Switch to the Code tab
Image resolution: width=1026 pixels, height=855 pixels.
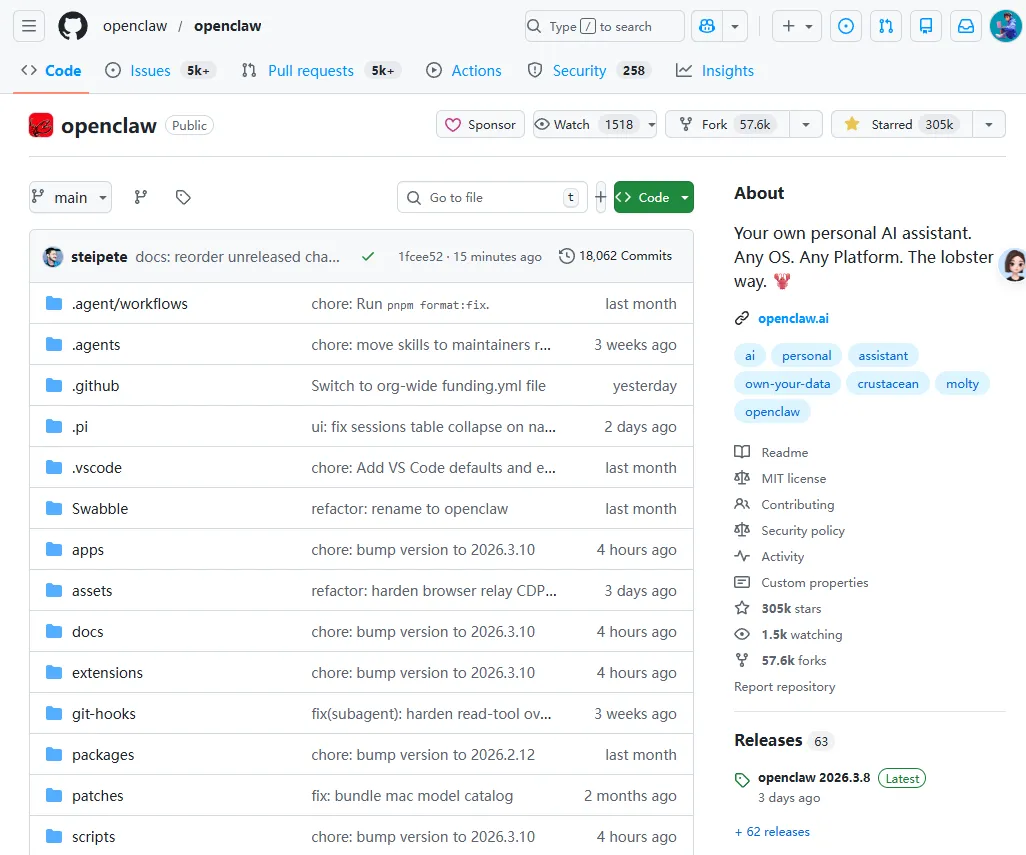51,71
